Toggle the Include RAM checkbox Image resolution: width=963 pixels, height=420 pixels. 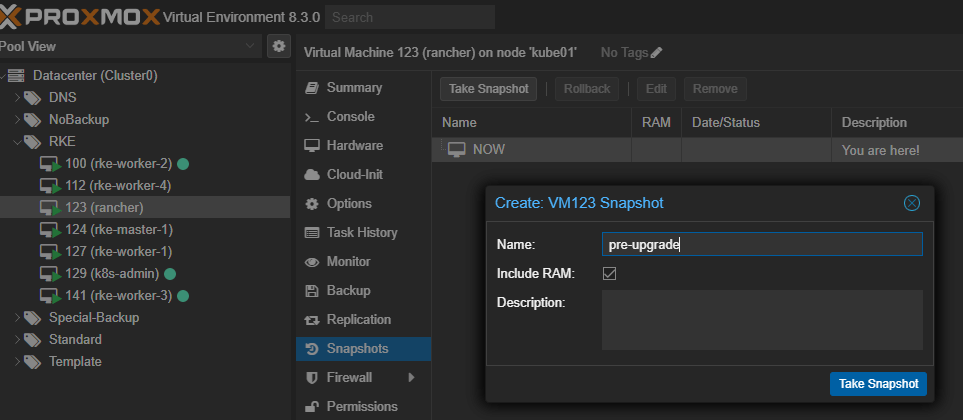click(609, 273)
